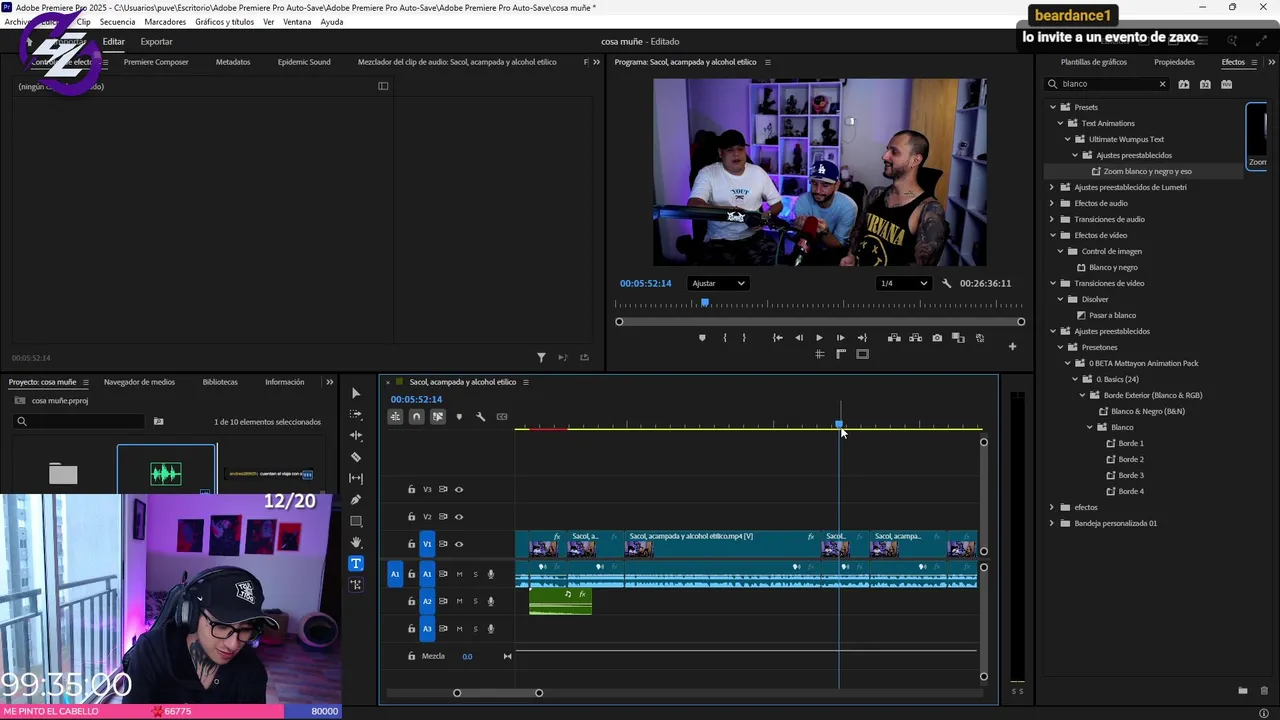The image size is (1280, 720).
Task: Open Gráficos y títulos menu
Action: [x=224, y=22]
